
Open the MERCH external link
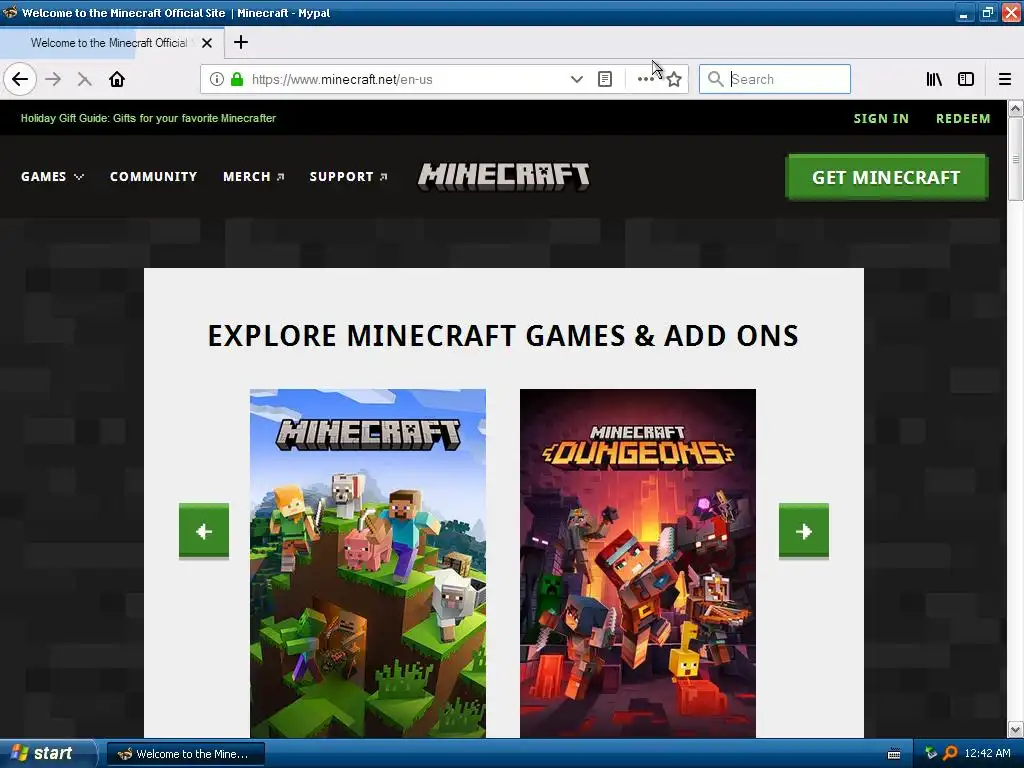coord(253,176)
